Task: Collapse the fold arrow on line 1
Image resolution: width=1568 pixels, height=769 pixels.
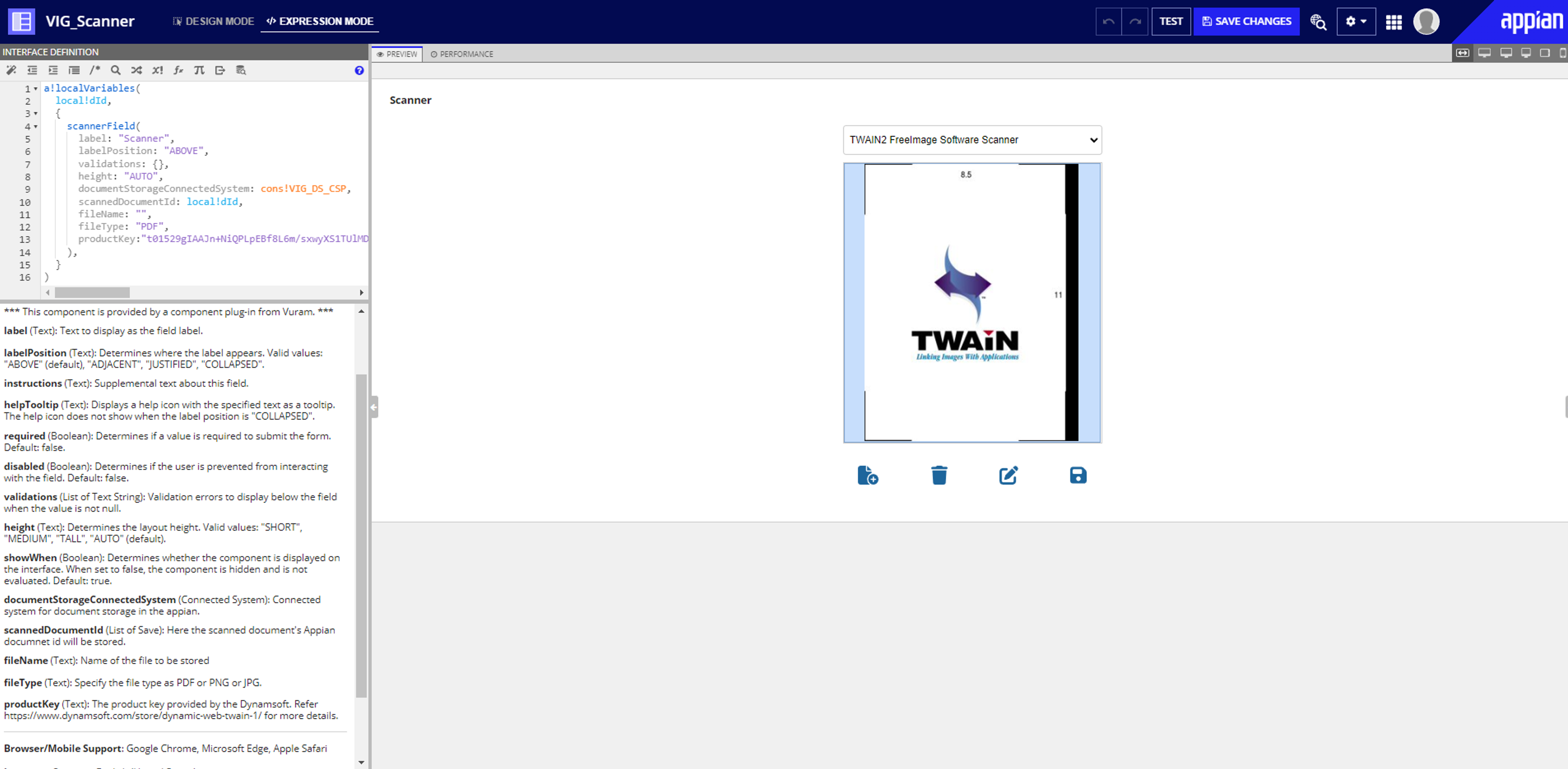Action: pos(36,89)
